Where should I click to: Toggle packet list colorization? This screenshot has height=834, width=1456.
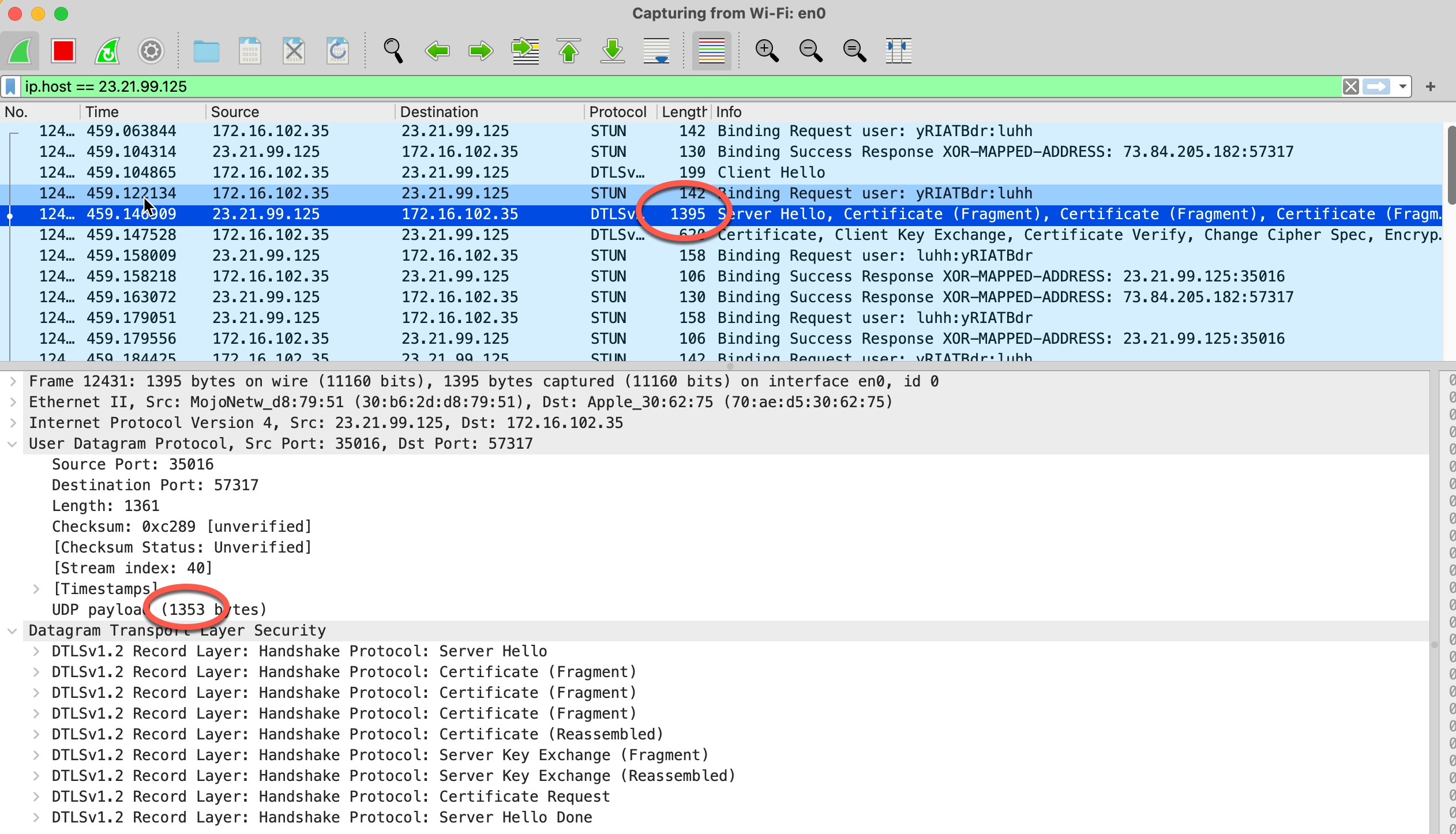coord(711,51)
